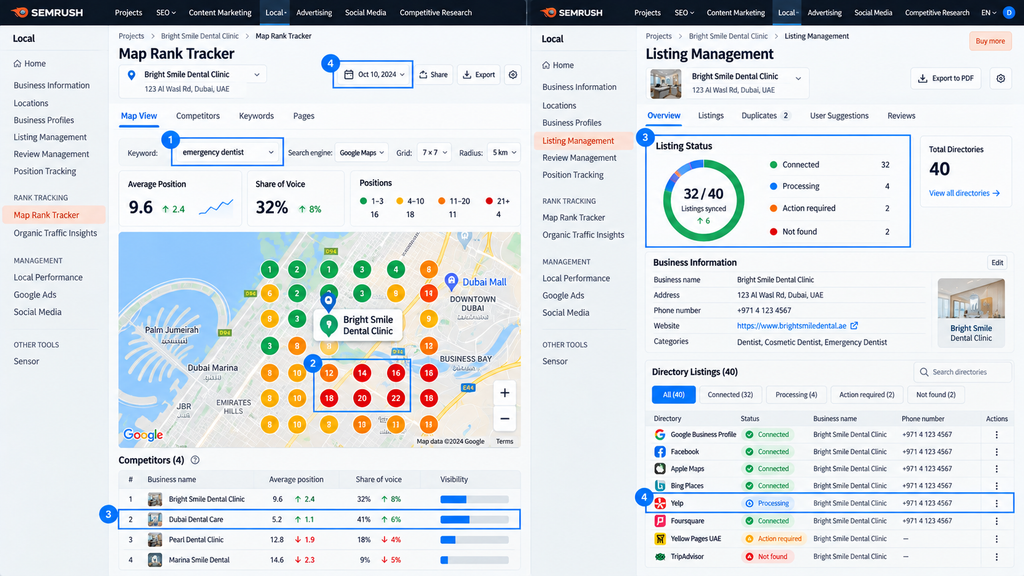Image resolution: width=1024 pixels, height=576 pixels.
Task: Open actions menu for Foursquare row
Action: [997, 521]
